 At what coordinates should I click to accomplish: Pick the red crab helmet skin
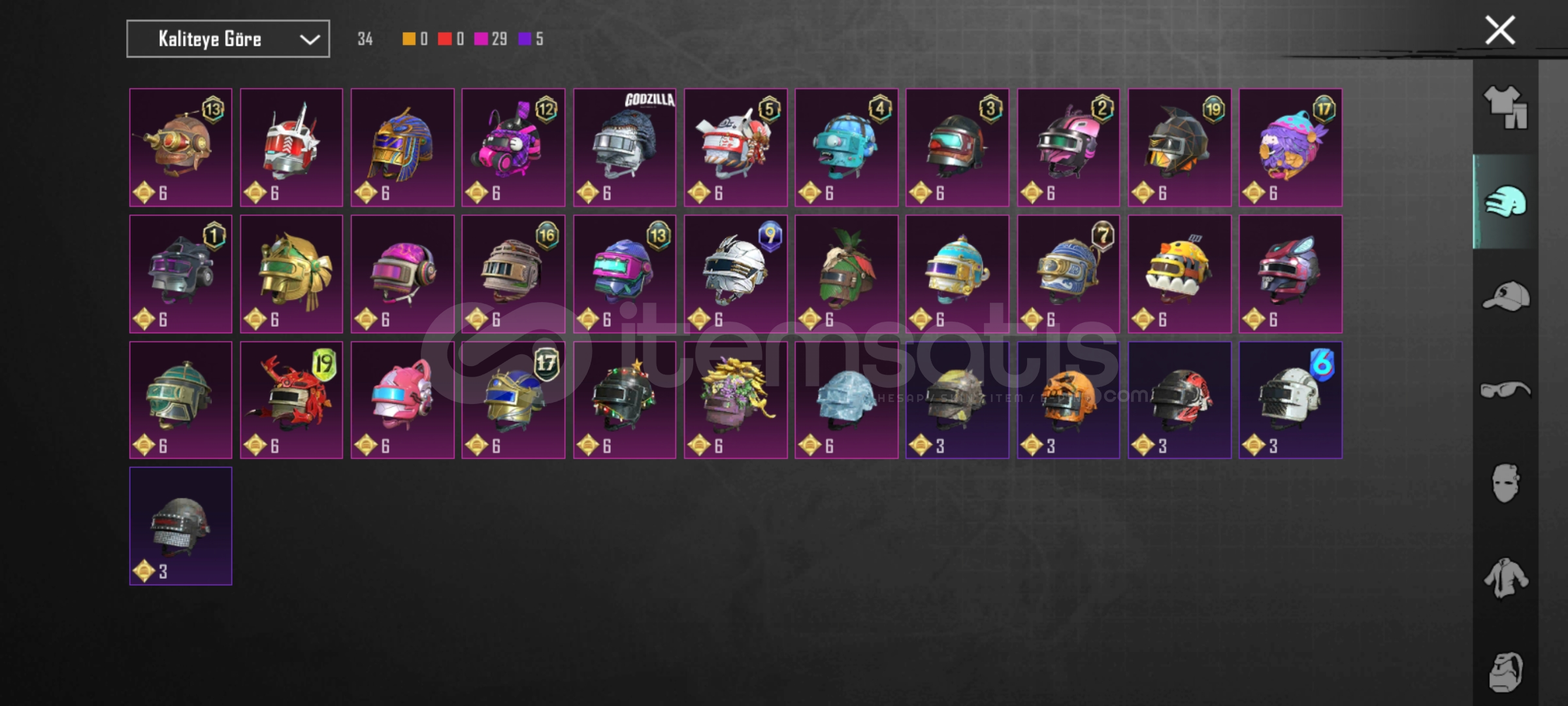click(x=291, y=400)
